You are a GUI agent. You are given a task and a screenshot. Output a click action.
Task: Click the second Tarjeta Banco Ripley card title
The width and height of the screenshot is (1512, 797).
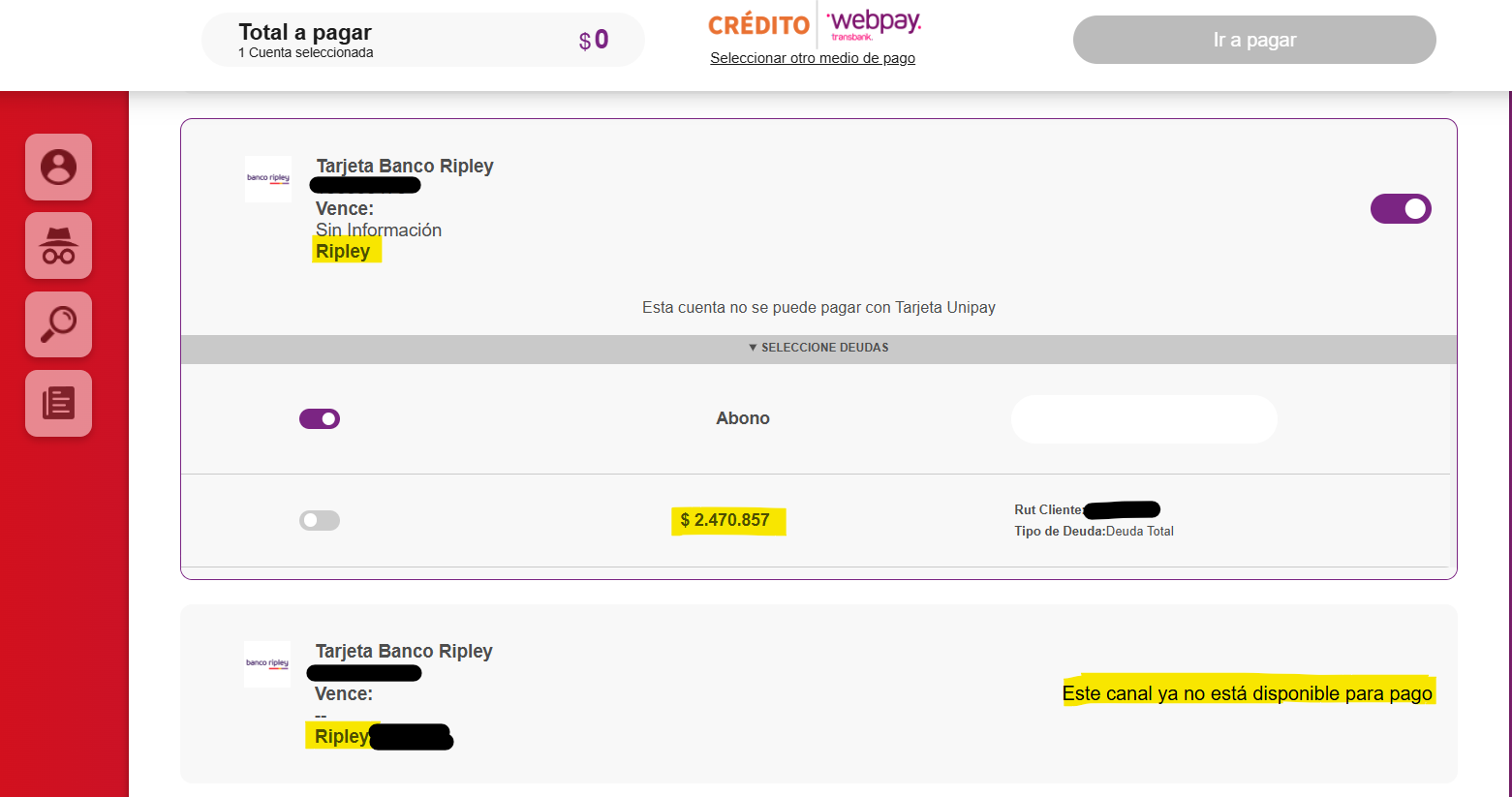404,651
